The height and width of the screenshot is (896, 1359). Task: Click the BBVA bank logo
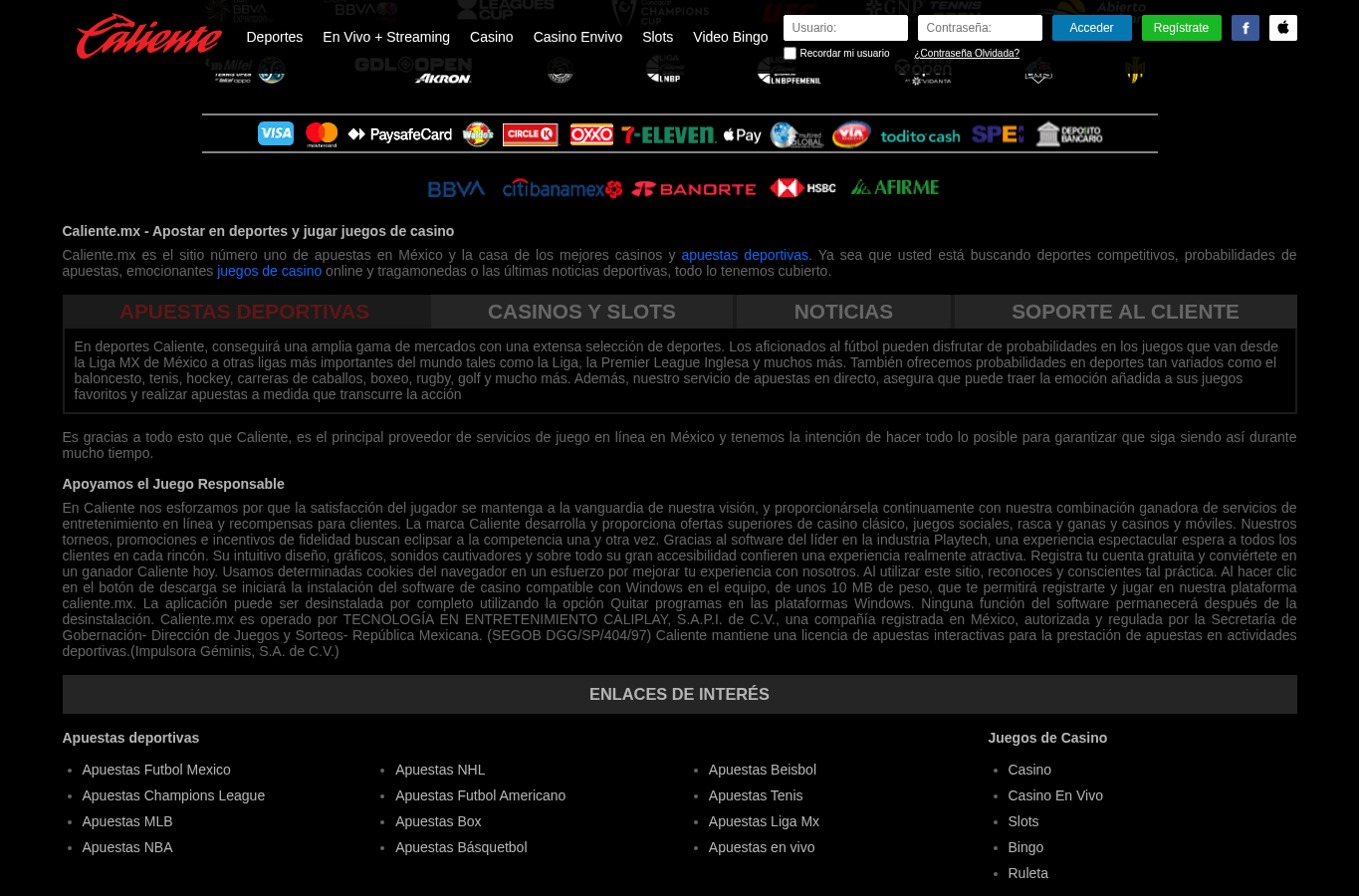[x=456, y=188]
